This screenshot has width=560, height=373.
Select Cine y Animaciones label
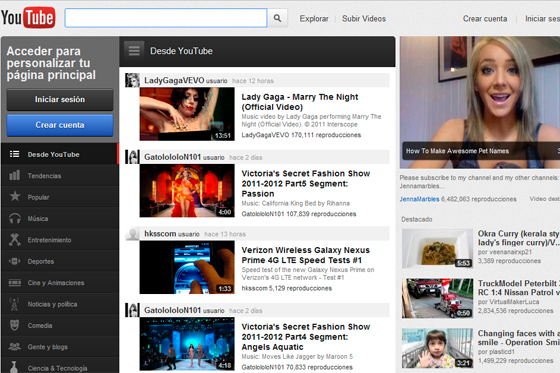tap(56, 283)
